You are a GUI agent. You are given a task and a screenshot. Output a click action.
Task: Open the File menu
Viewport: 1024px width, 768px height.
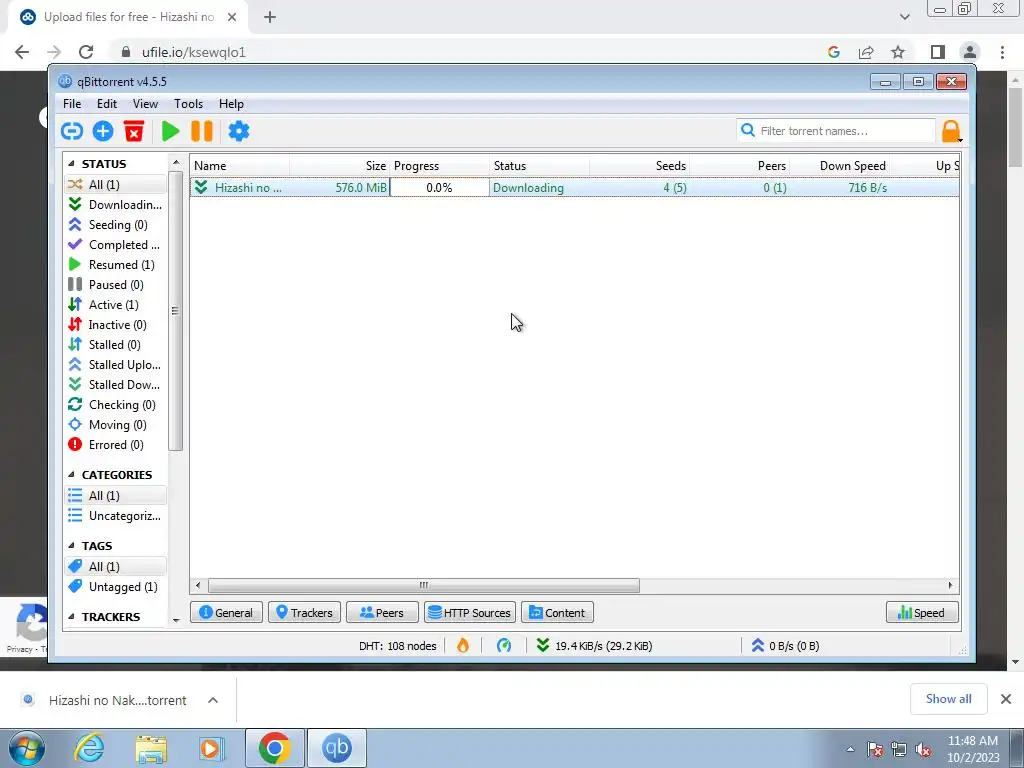coord(72,104)
